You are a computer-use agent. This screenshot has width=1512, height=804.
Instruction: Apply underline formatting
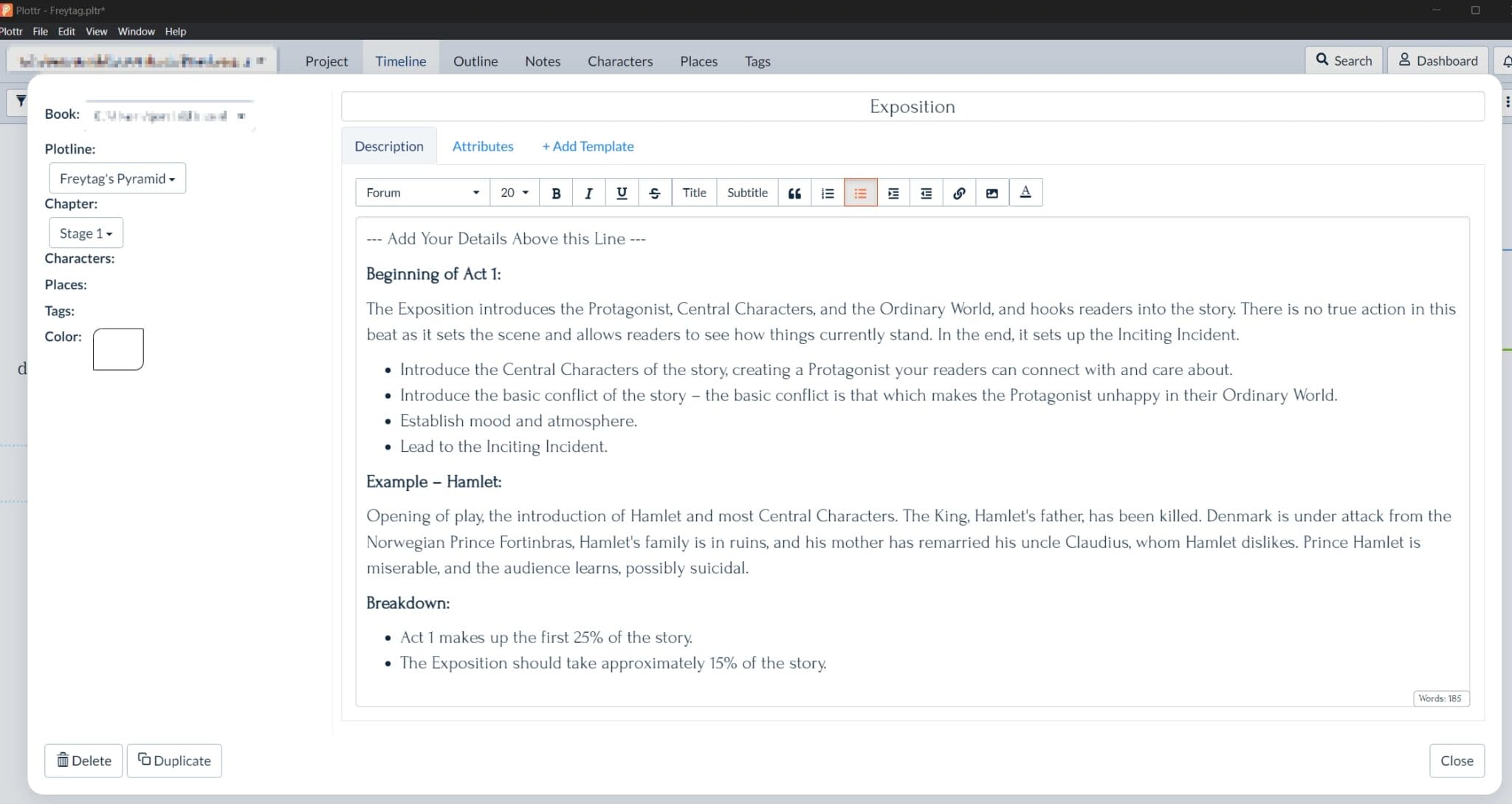pyautogui.click(x=622, y=193)
